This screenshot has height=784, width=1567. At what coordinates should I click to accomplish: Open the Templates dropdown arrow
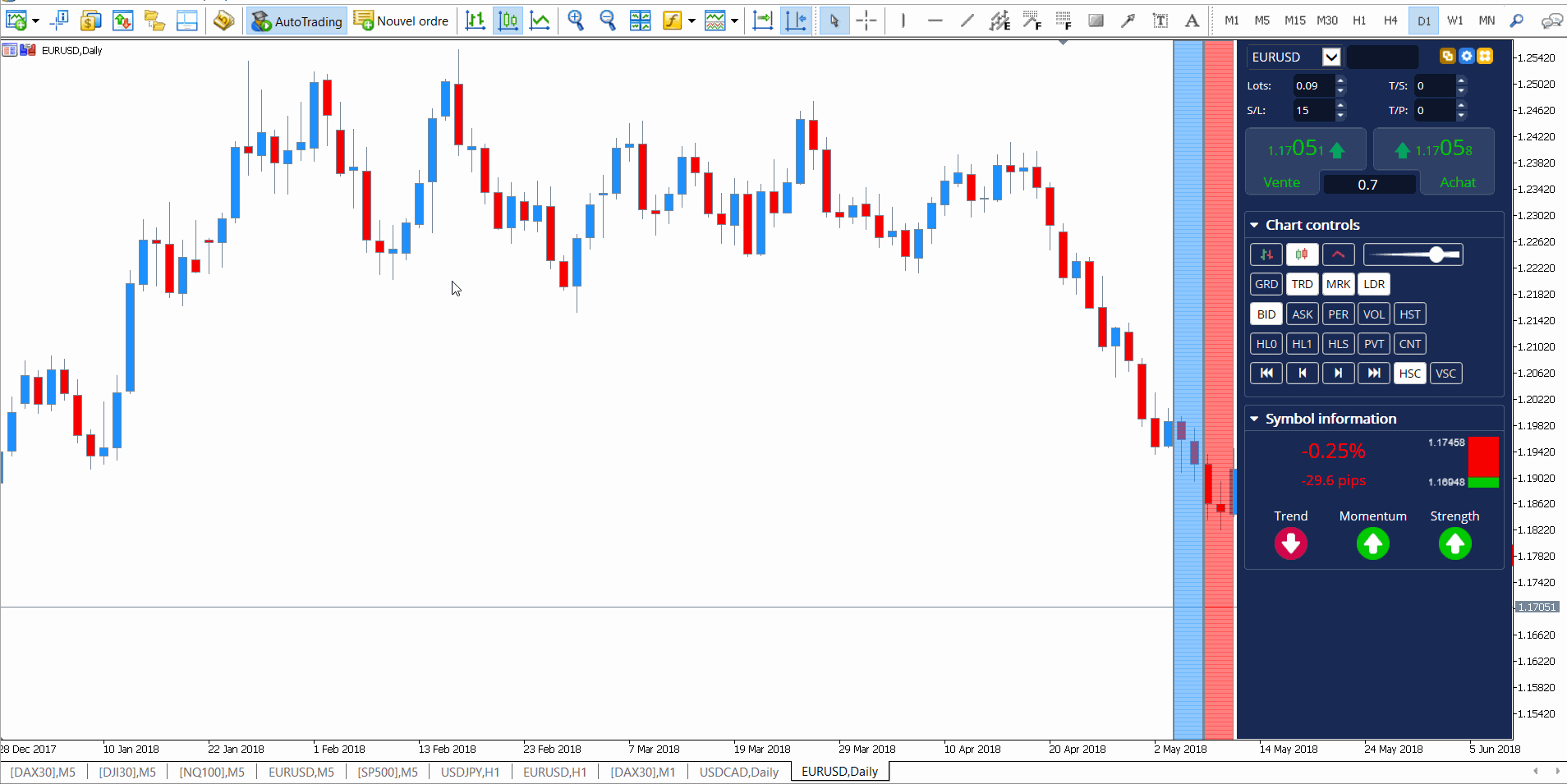click(x=734, y=21)
